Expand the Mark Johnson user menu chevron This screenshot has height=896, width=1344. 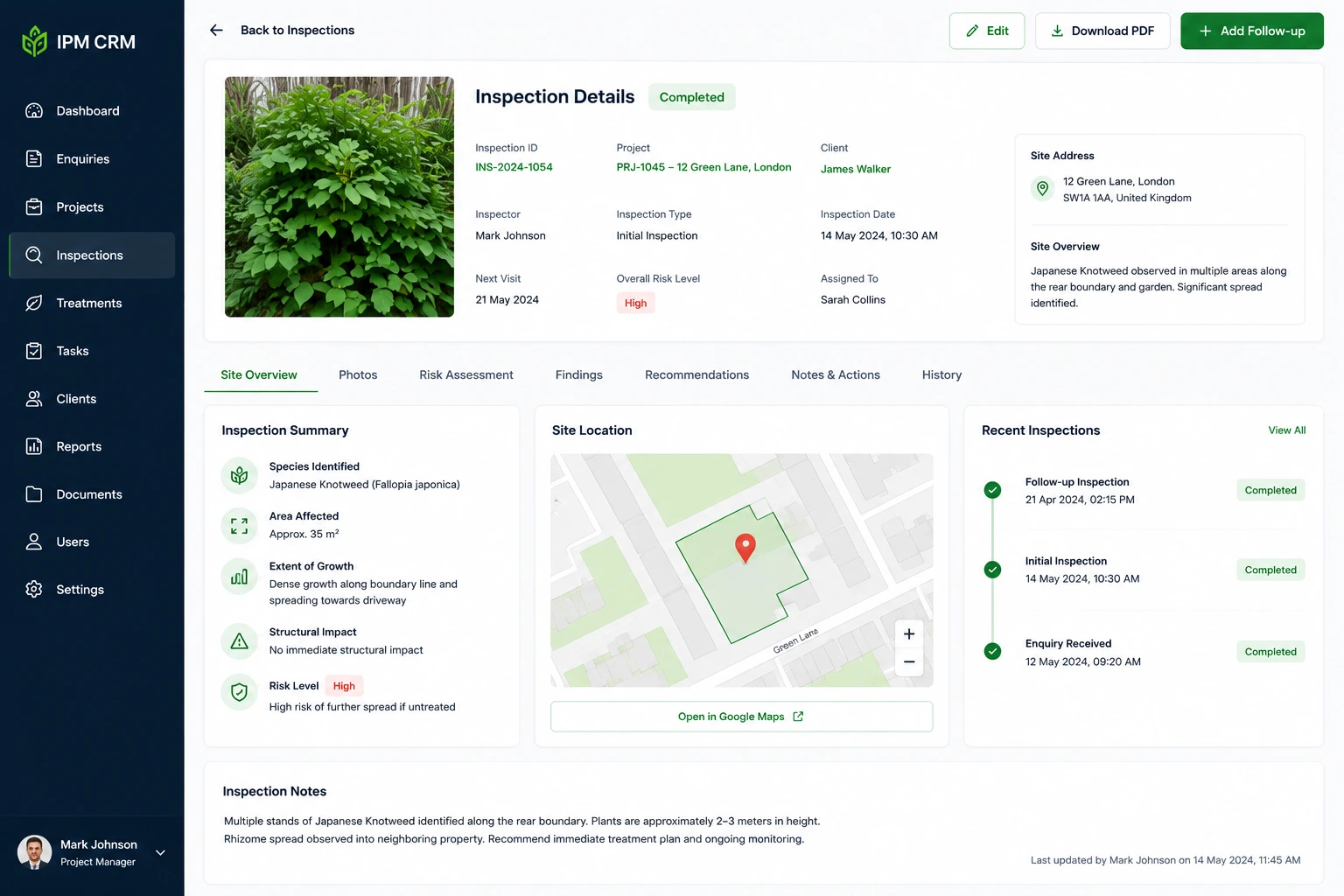tap(160, 852)
